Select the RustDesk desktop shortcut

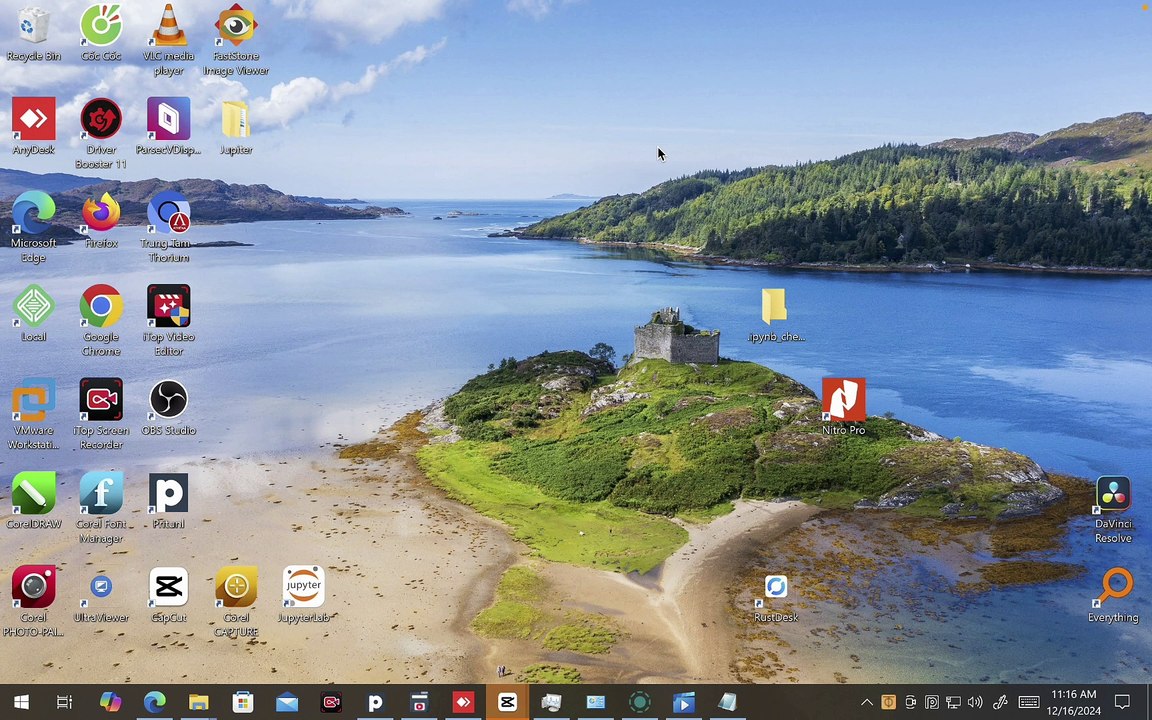pos(776,589)
